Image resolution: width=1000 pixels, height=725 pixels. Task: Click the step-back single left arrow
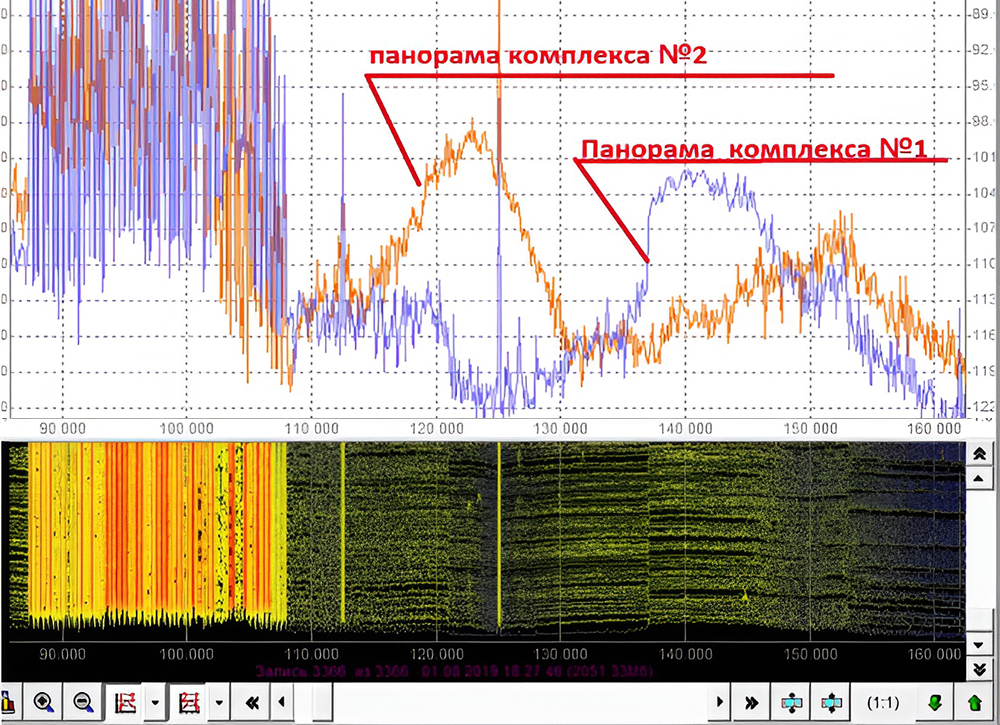tap(282, 702)
